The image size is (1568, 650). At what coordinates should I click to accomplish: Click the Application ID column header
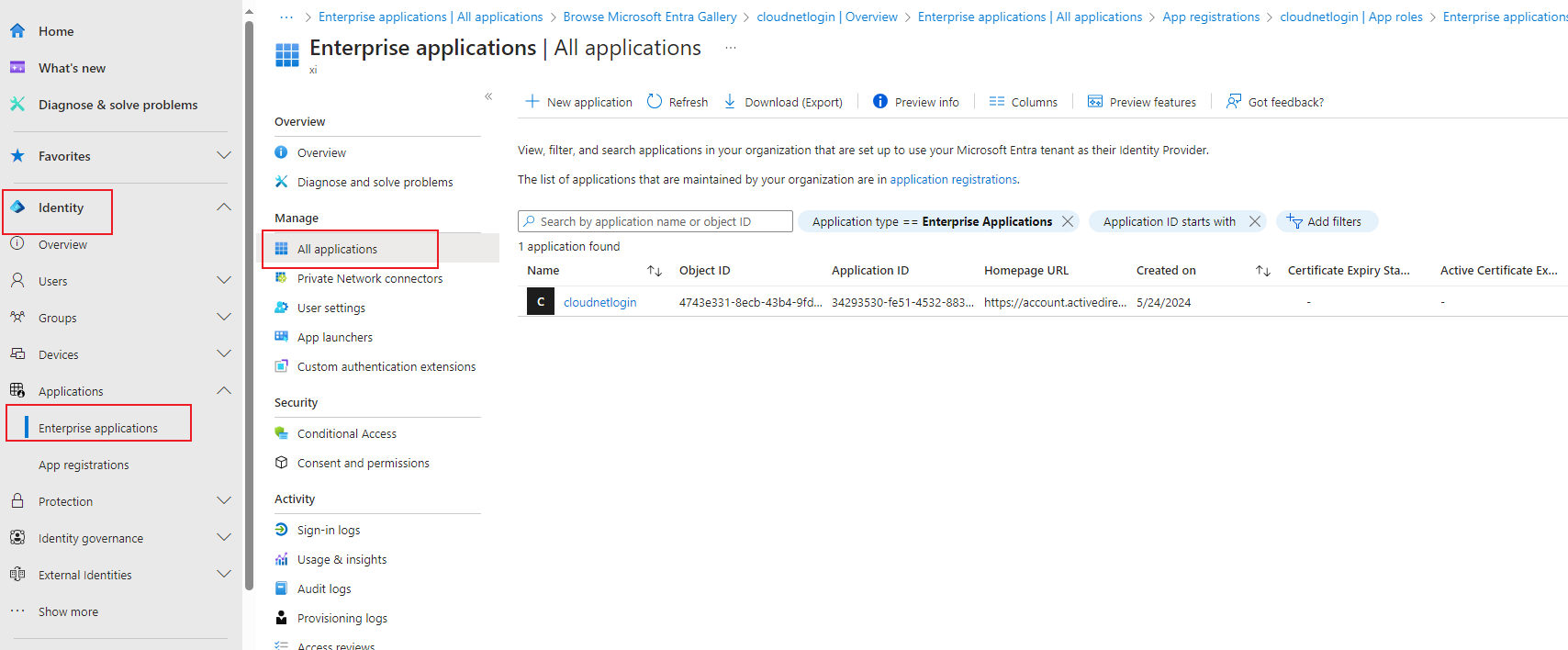click(870, 271)
